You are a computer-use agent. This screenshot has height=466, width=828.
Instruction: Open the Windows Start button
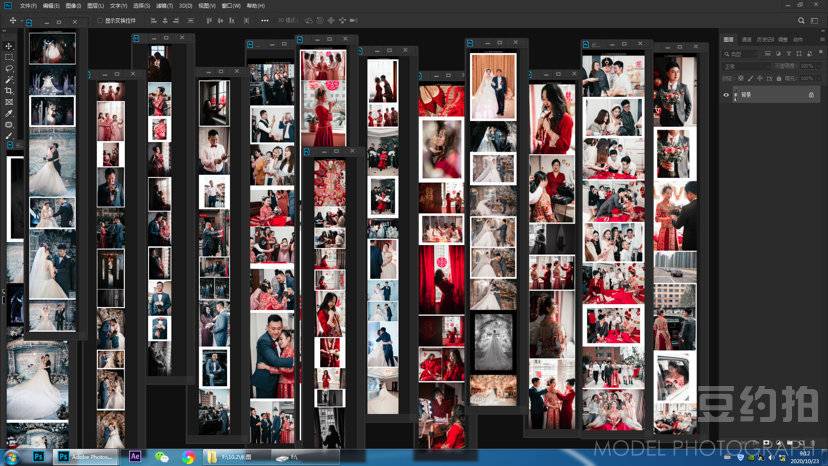[11, 457]
